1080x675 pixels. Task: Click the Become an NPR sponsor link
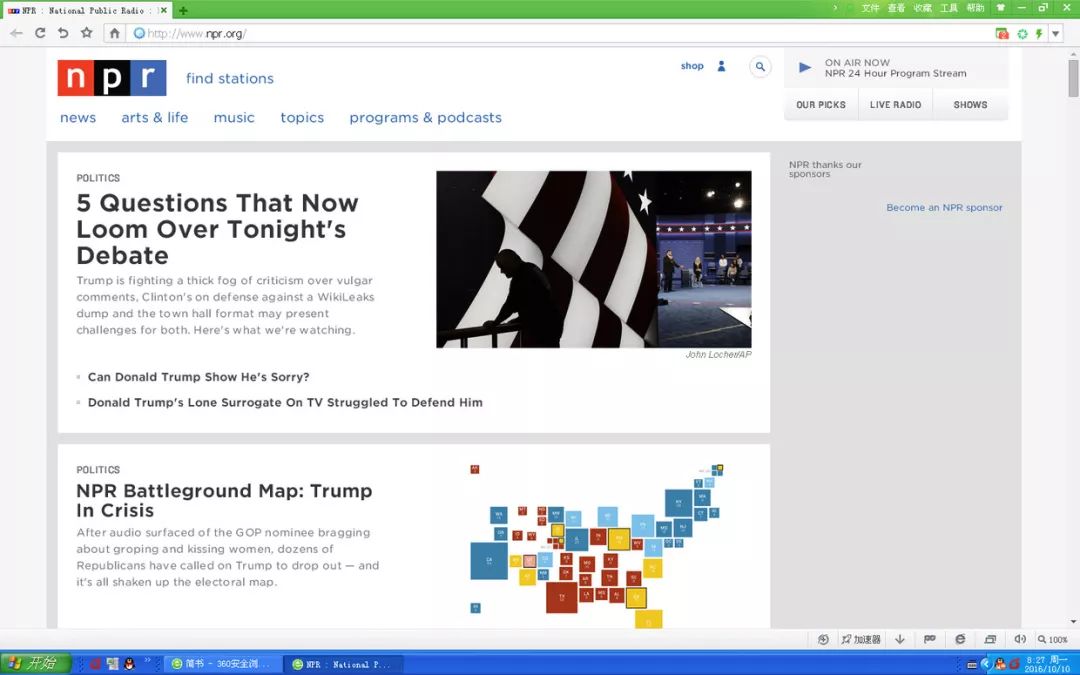click(x=944, y=207)
